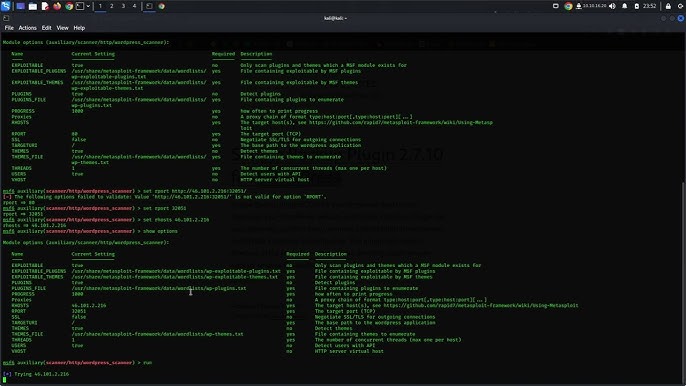Open the View menu
Viewport: 686px width, 386px height.
(x=63, y=28)
